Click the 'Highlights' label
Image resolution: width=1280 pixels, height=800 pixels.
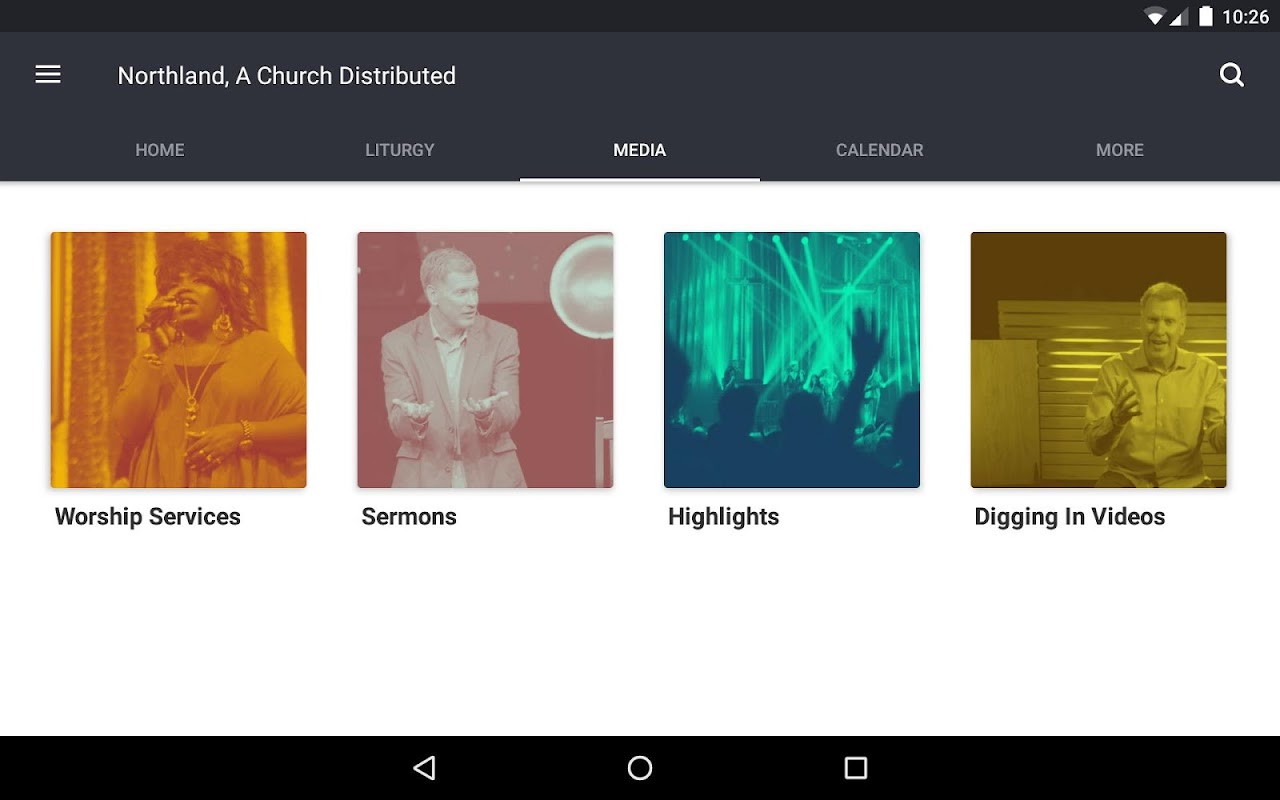pyautogui.click(x=724, y=517)
